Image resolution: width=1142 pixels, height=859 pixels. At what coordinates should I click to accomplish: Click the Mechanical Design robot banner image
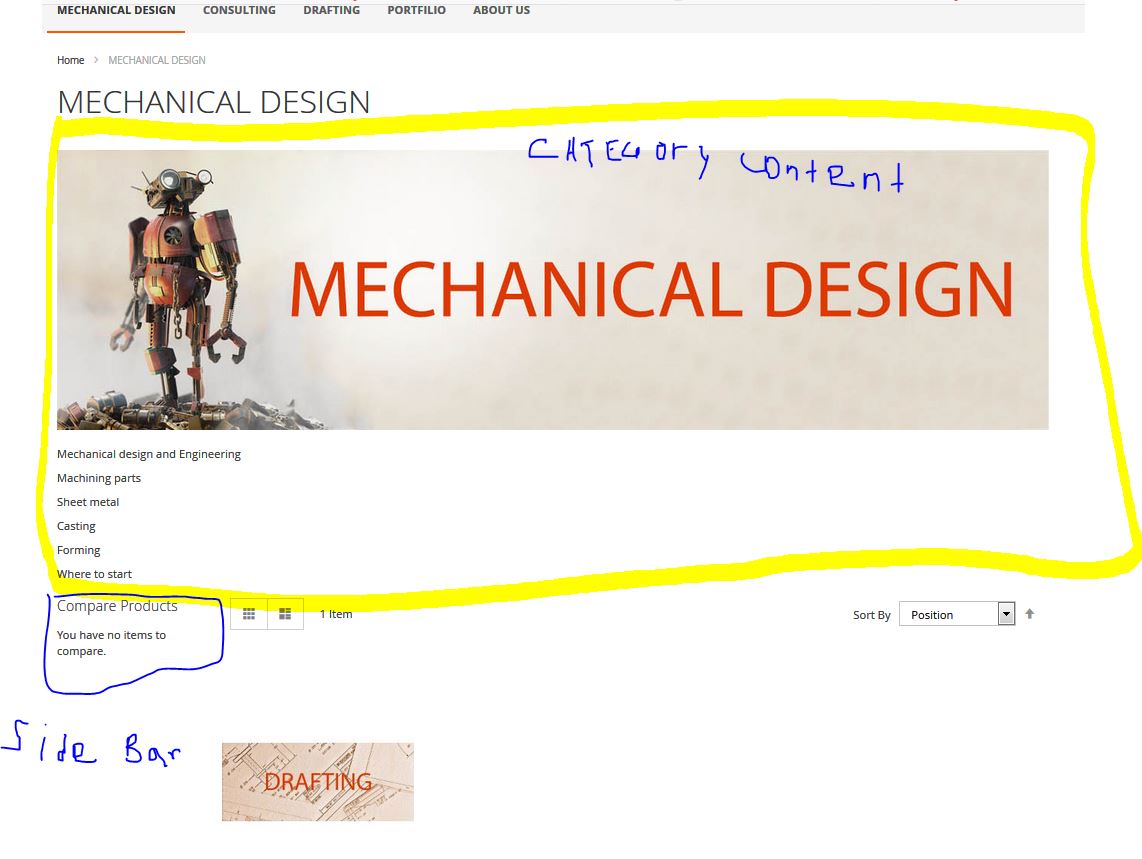552,290
